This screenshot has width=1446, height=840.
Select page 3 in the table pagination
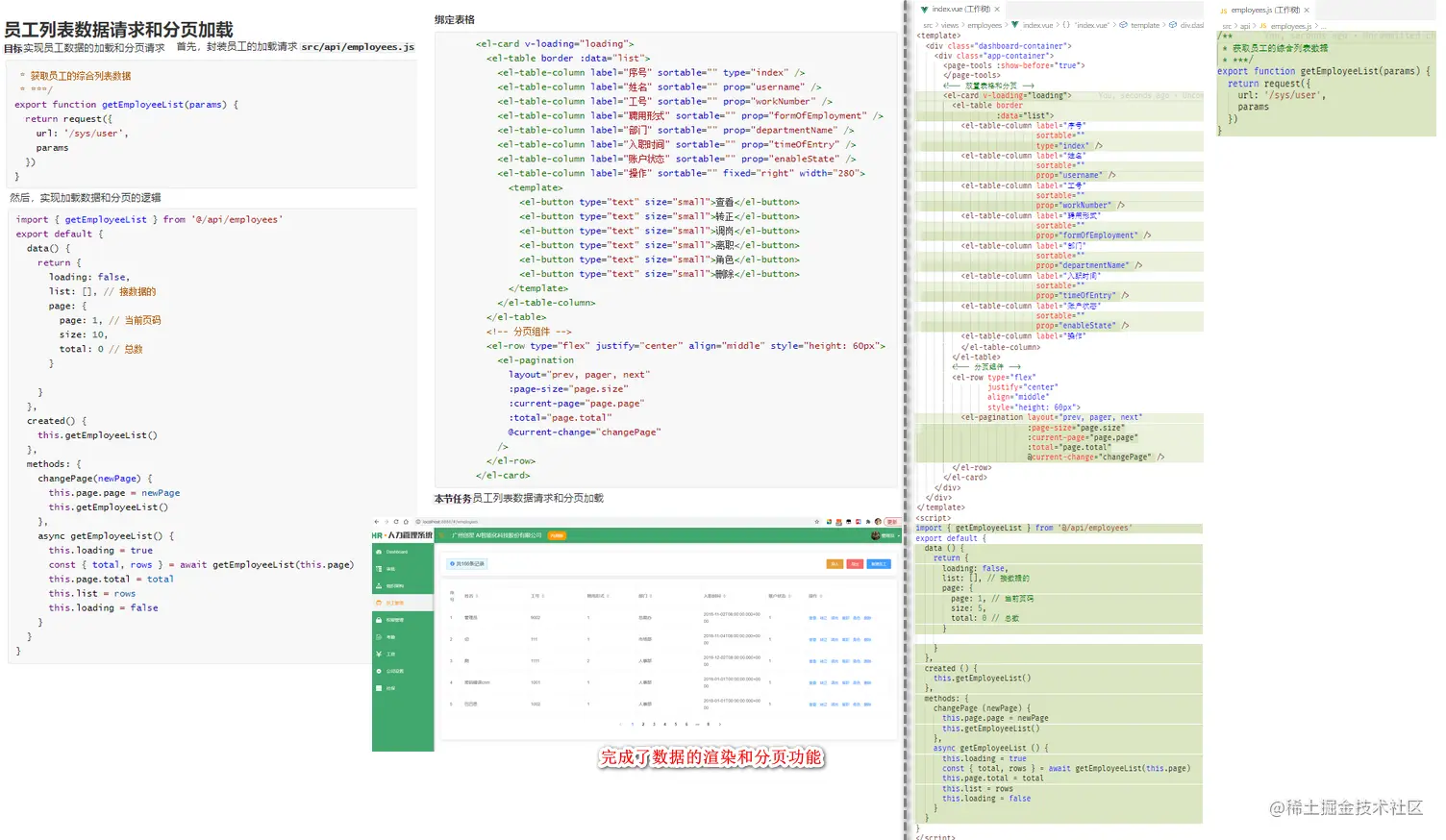655,725
